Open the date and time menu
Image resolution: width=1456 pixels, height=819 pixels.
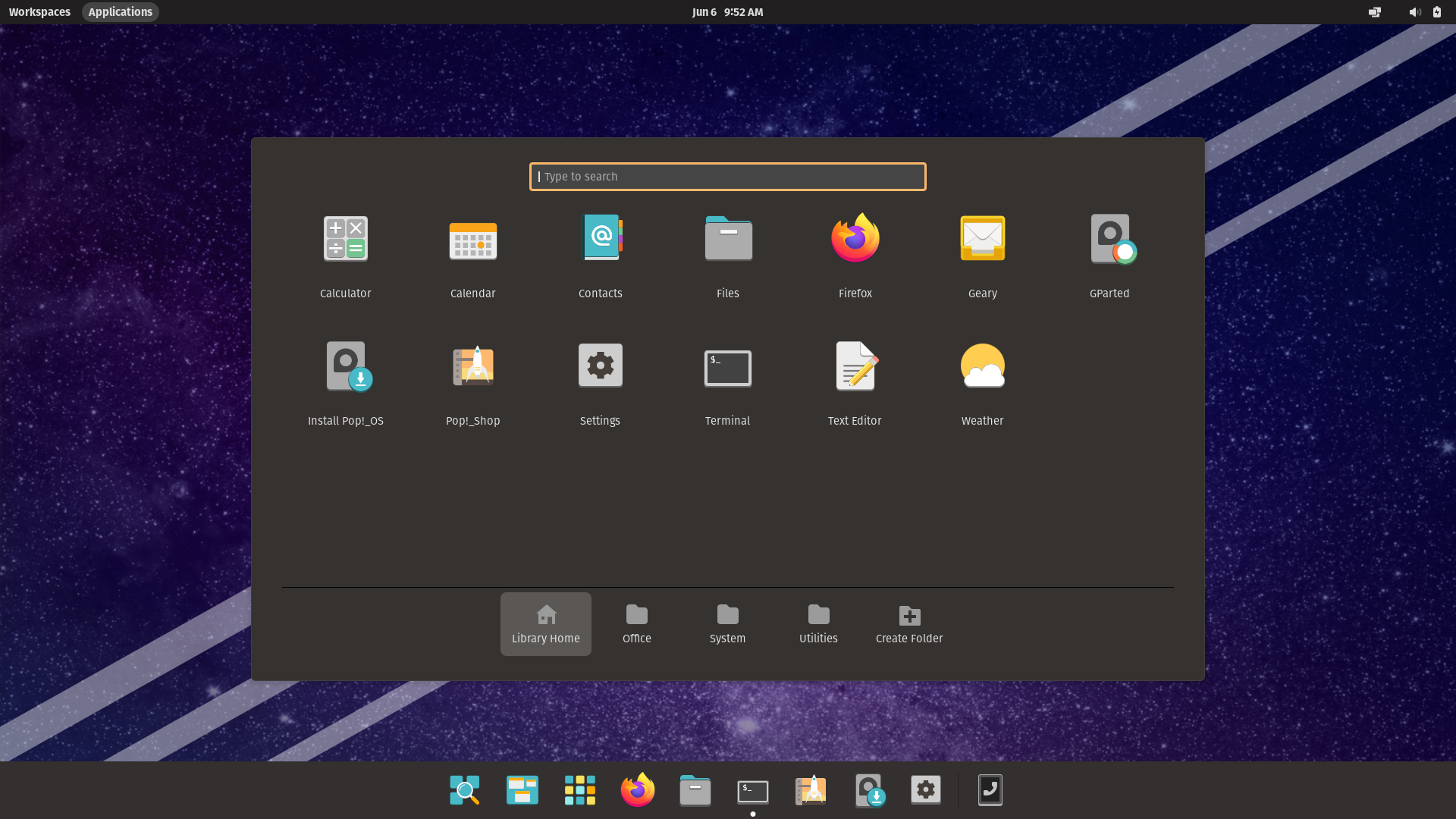point(728,12)
